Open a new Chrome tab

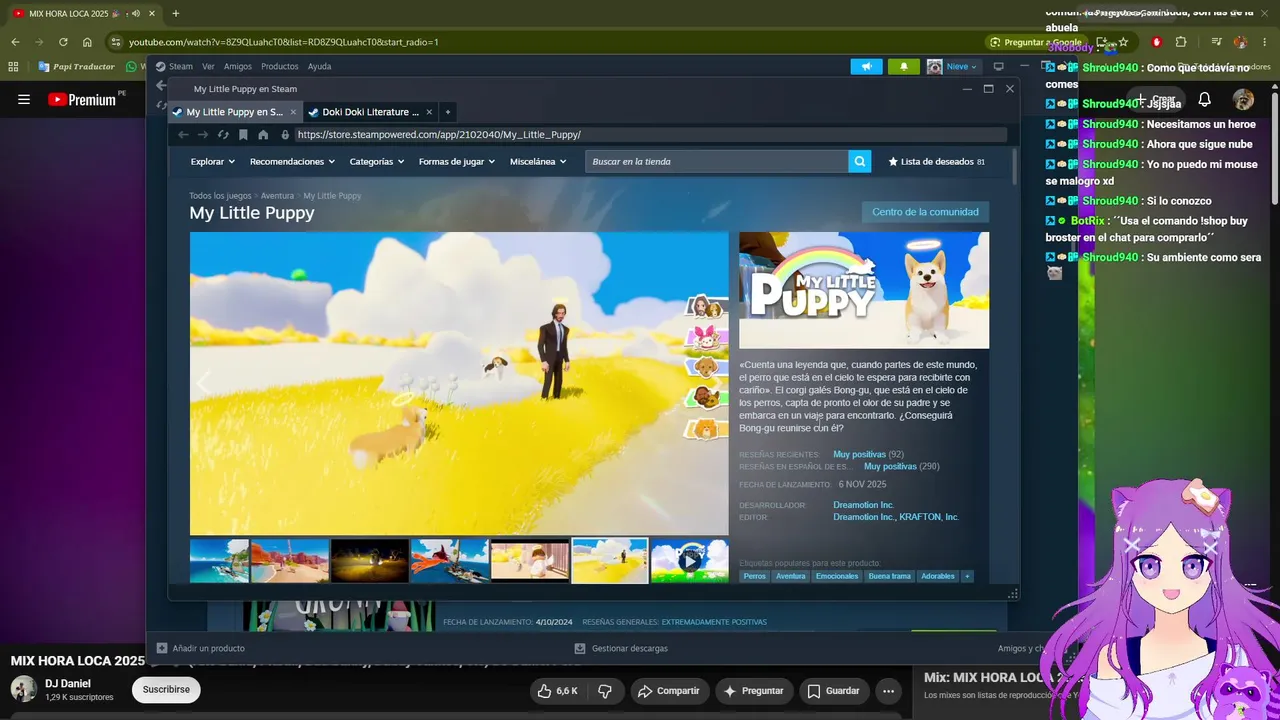click(176, 13)
